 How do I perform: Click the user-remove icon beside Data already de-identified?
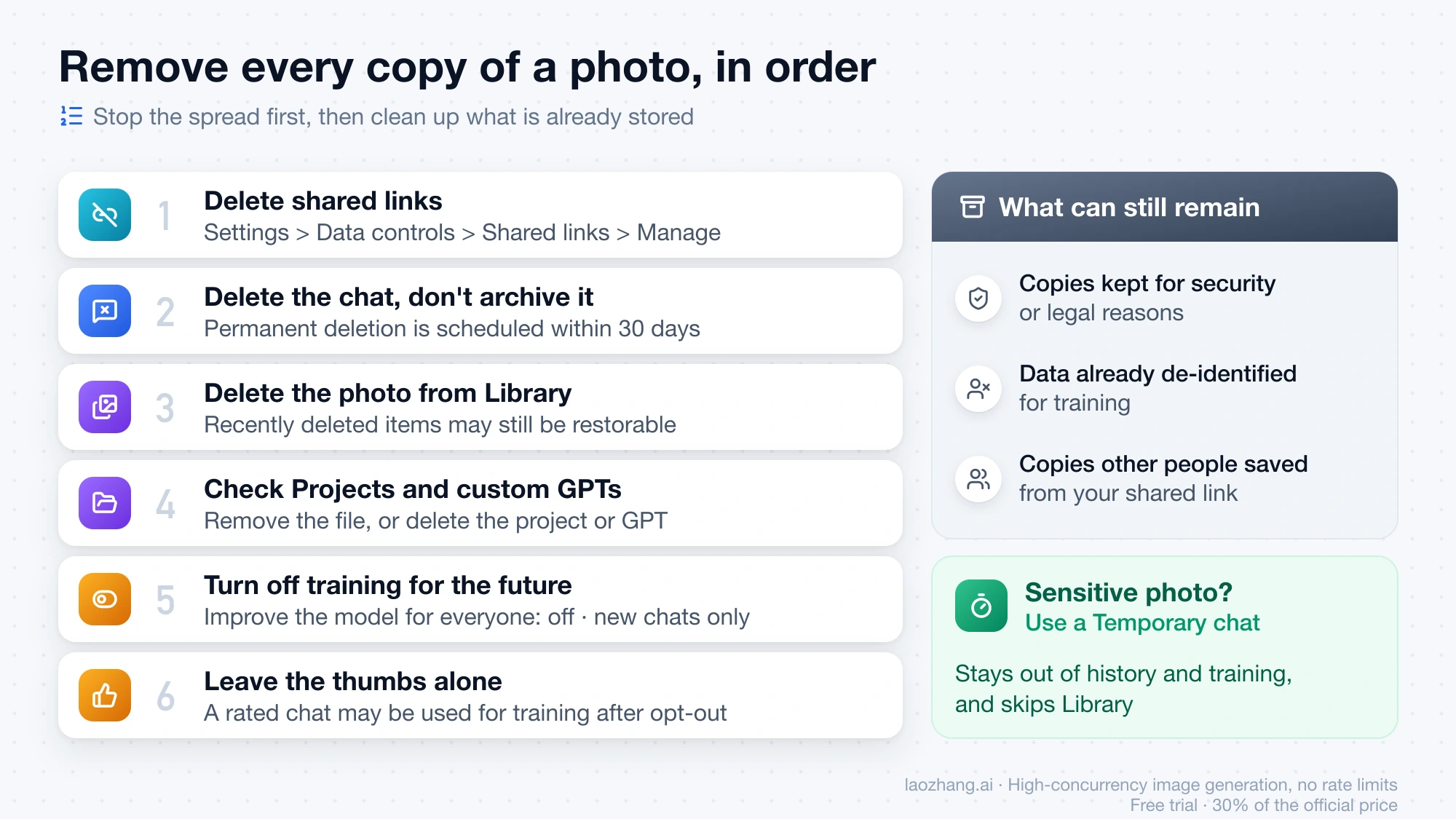(x=978, y=388)
